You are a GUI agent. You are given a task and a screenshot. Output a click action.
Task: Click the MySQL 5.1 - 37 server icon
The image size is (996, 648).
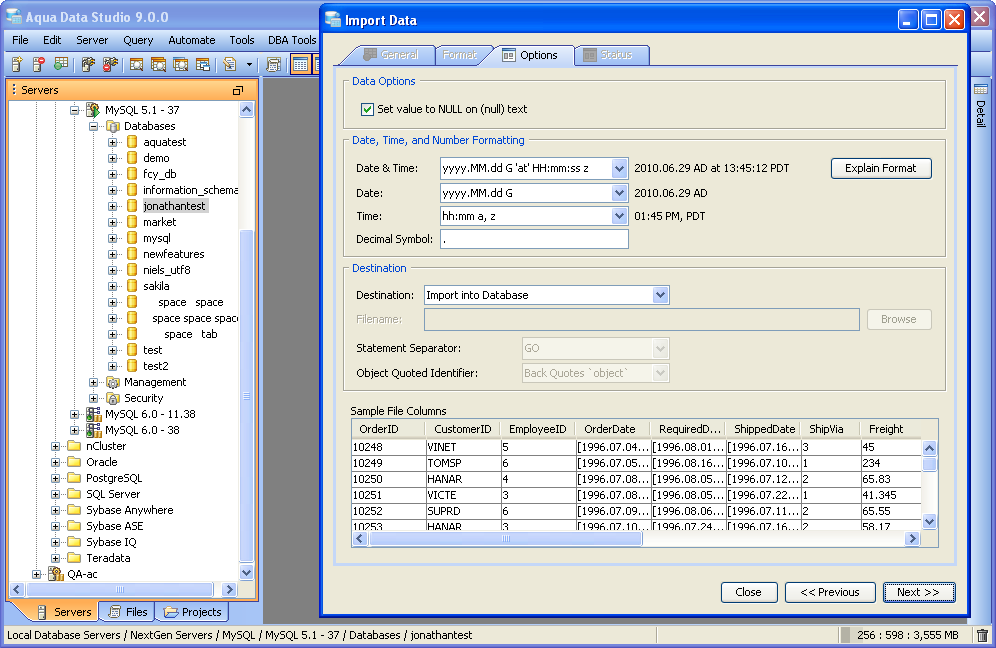point(93,110)
